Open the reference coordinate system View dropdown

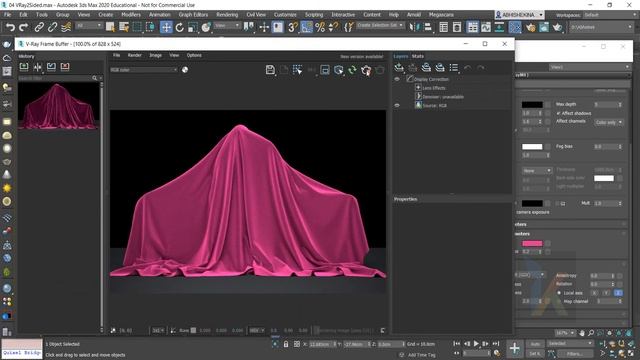coord(227,26)
